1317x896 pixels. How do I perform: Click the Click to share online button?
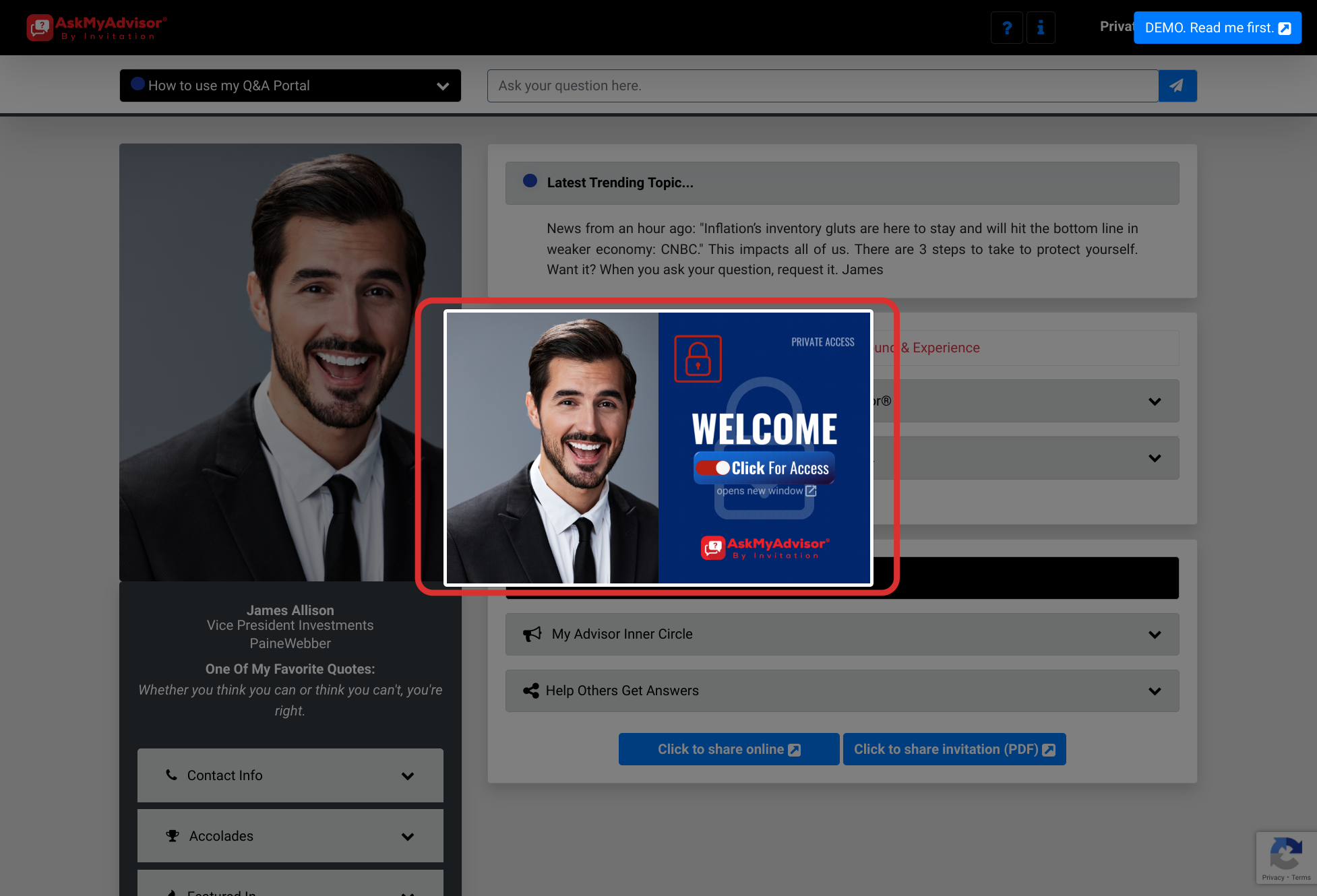729,749
